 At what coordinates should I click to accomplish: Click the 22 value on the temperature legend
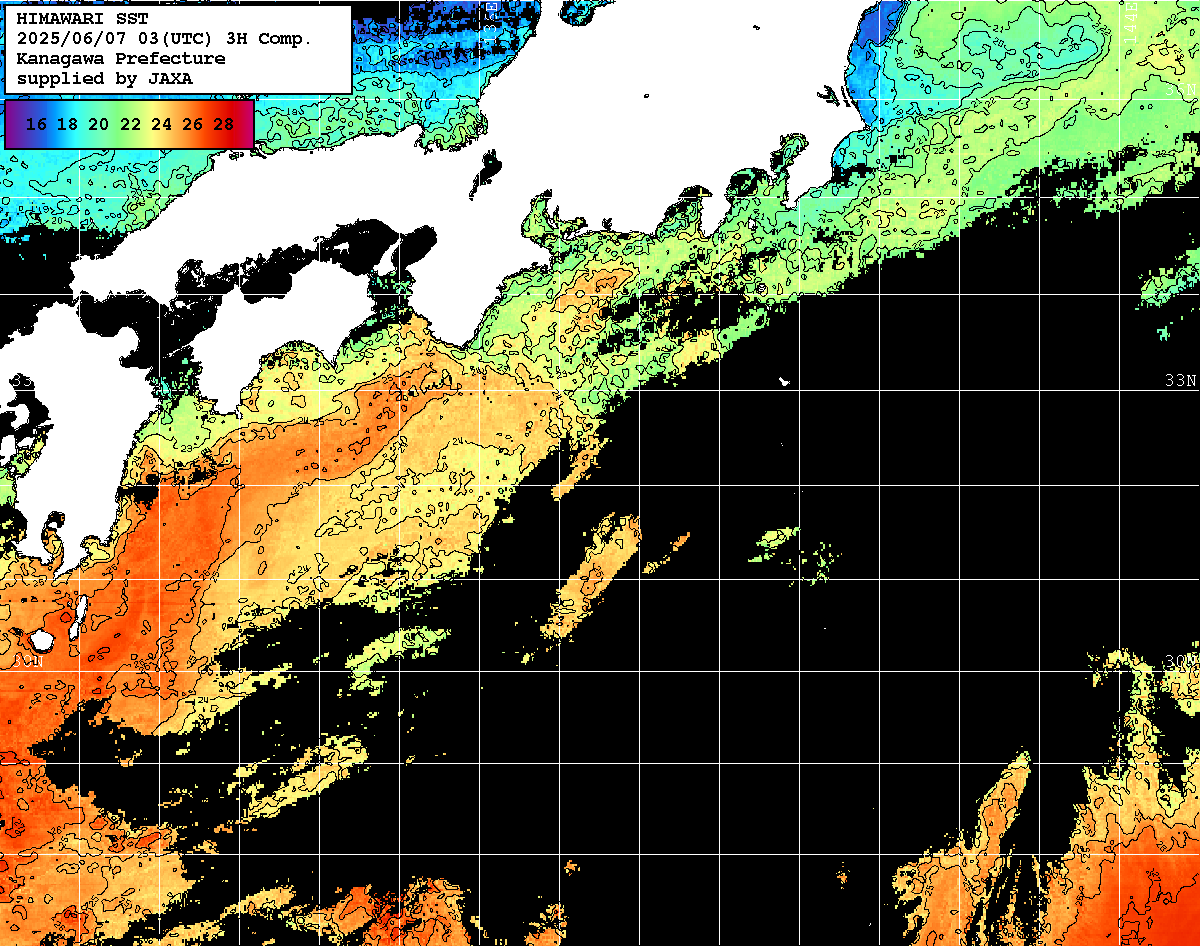(130, 124)
